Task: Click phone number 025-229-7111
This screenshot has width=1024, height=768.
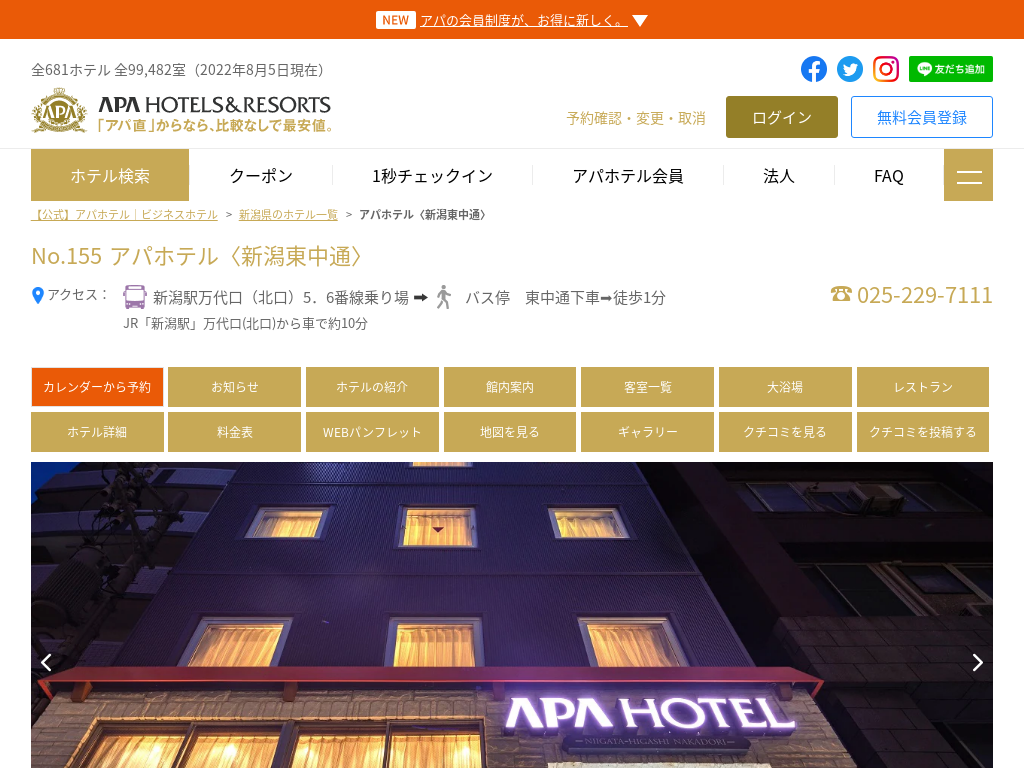Action: (x=924, y=295)
